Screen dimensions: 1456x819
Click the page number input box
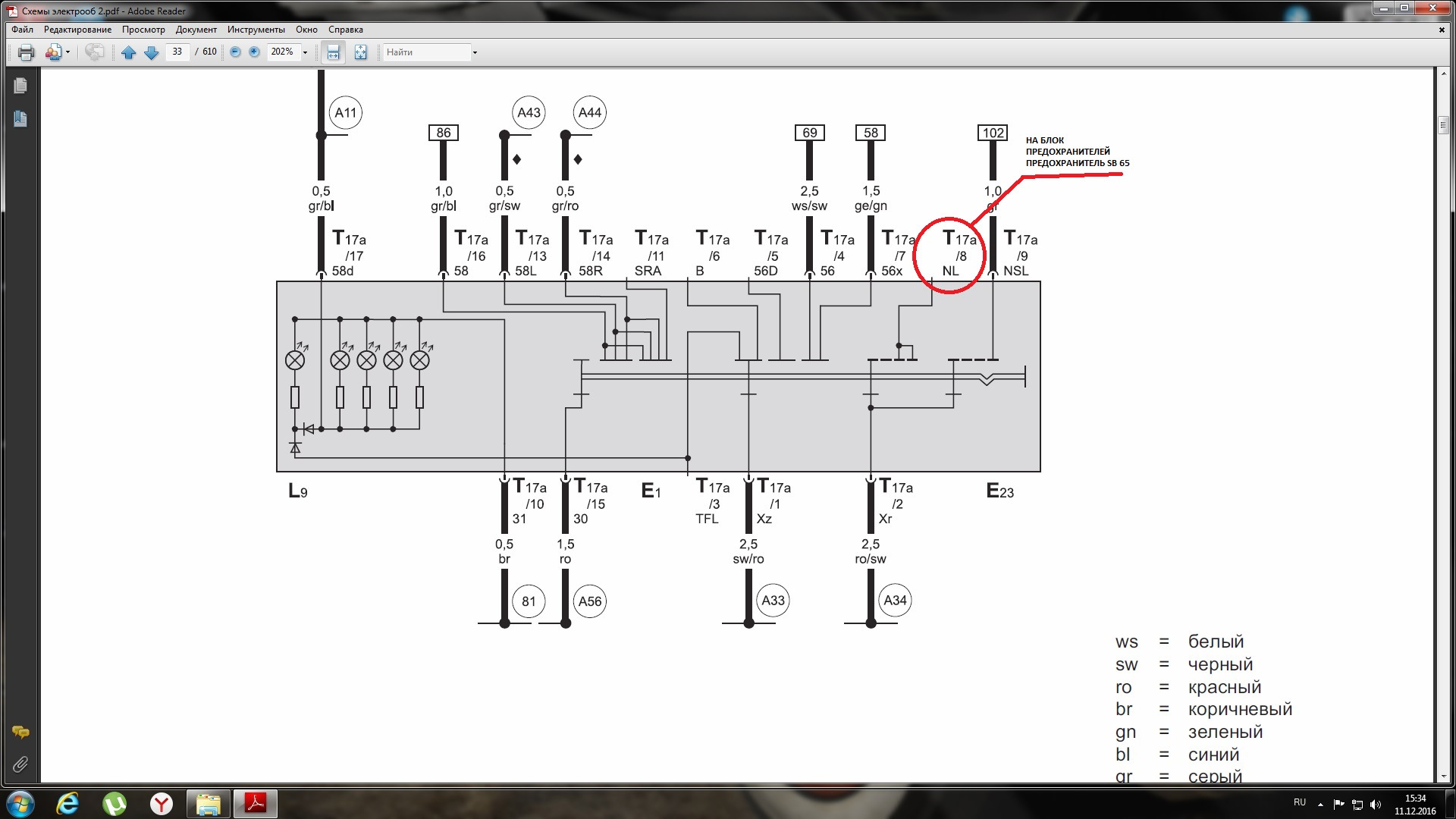pos(177,52)
